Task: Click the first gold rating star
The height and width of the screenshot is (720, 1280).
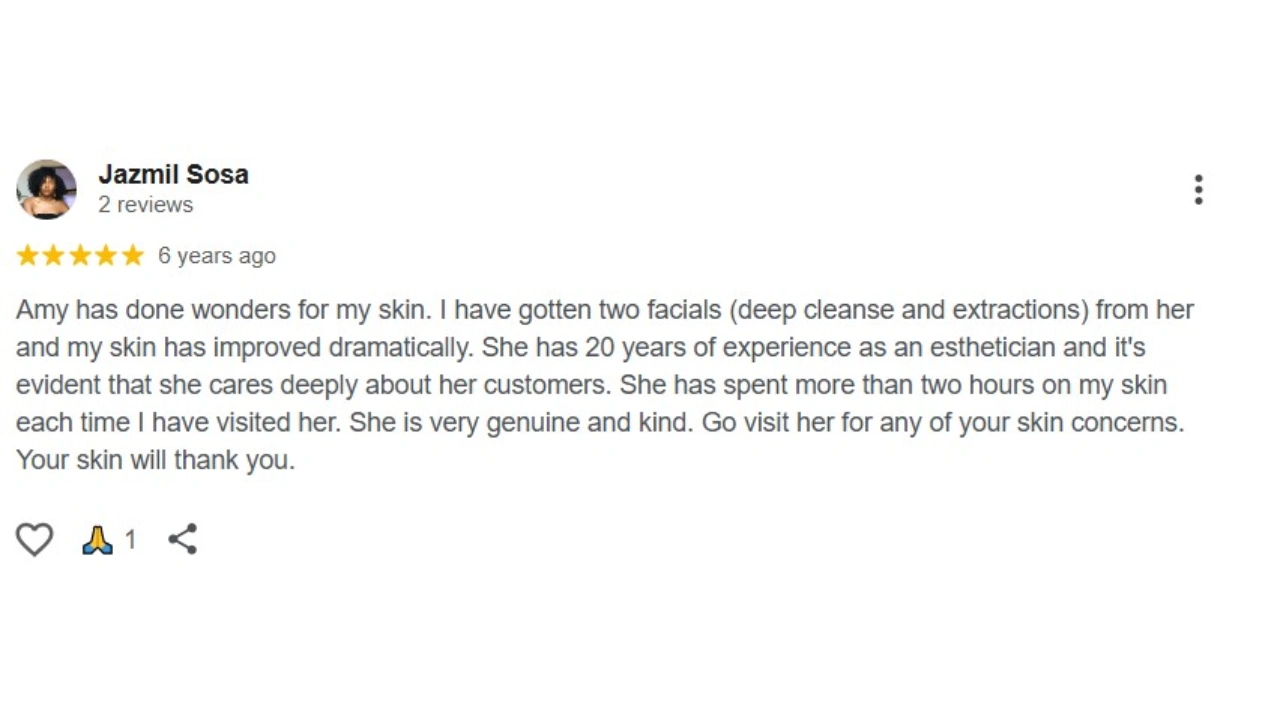Action: pyautogui.click(x=28, y=256)
